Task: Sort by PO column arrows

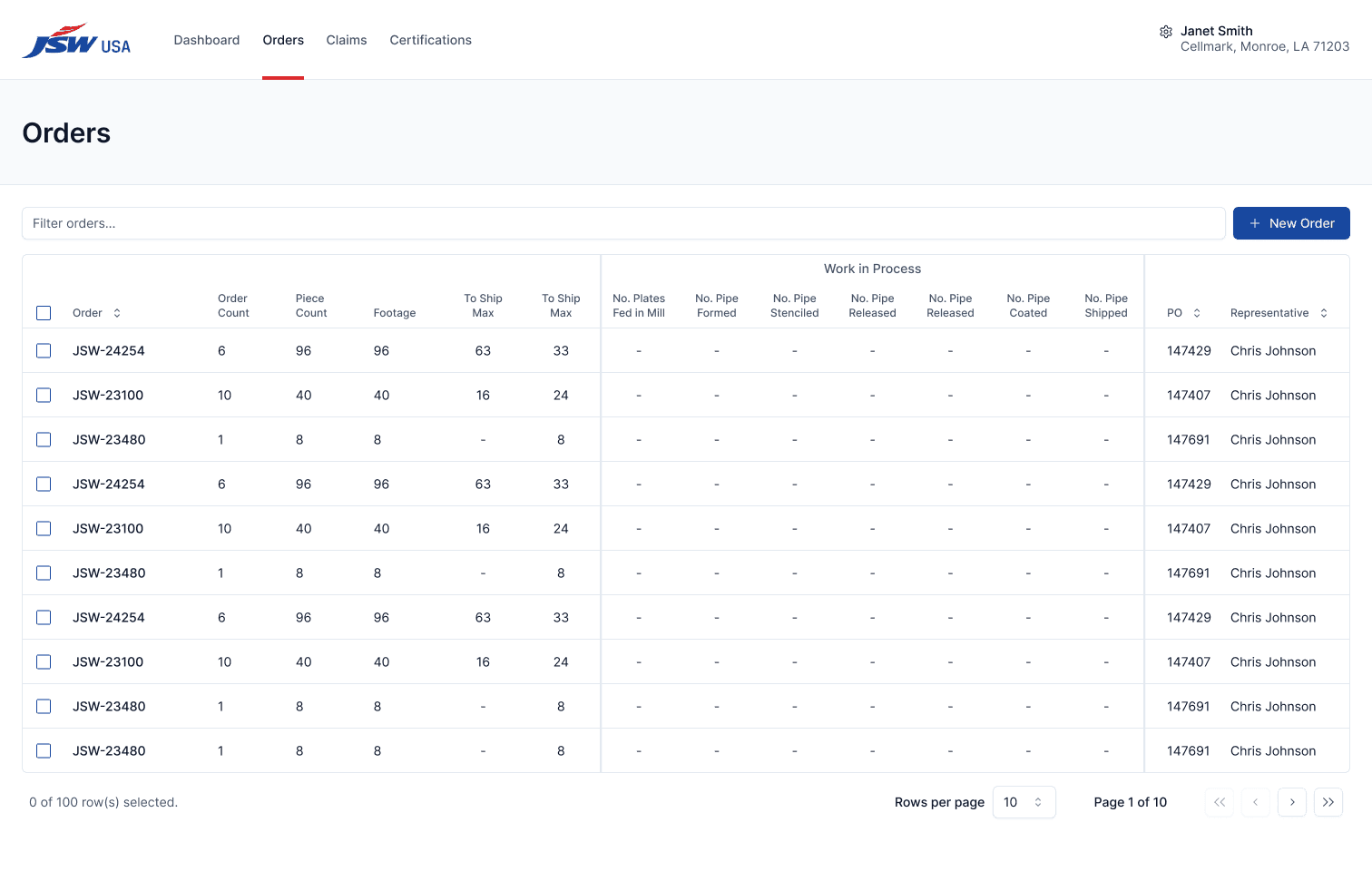Action: click(1197, 313)
